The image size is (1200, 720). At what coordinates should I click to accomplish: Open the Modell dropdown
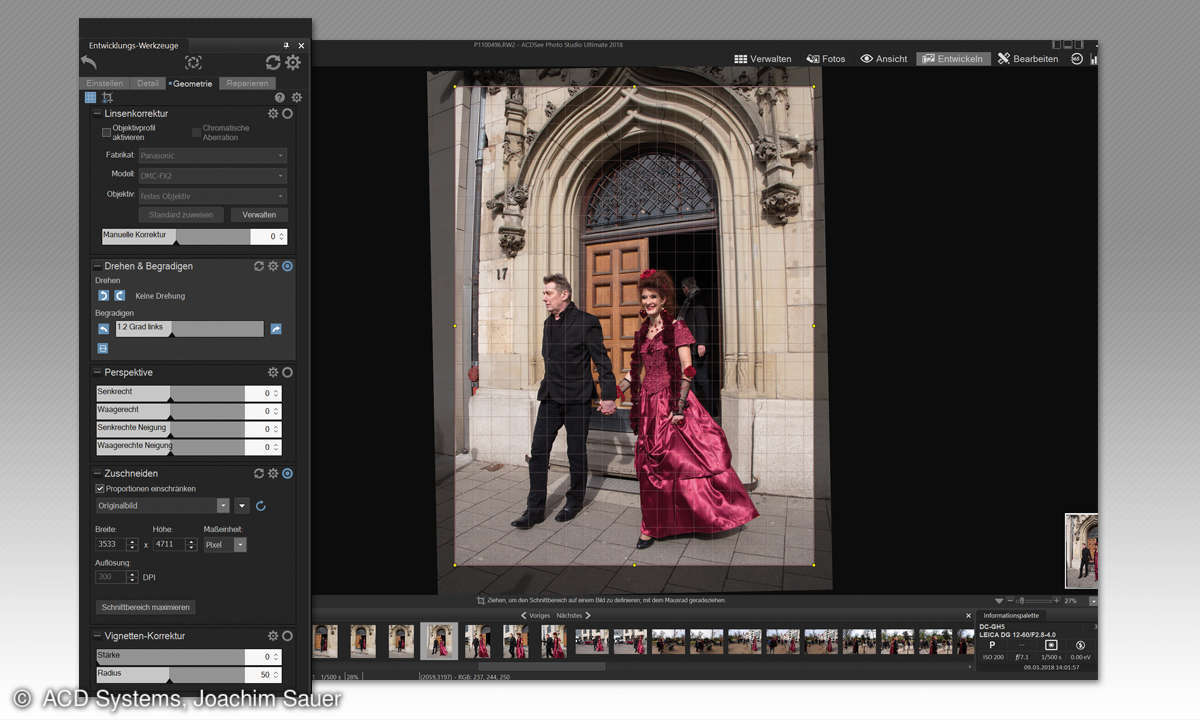click(x=212, y=175)
